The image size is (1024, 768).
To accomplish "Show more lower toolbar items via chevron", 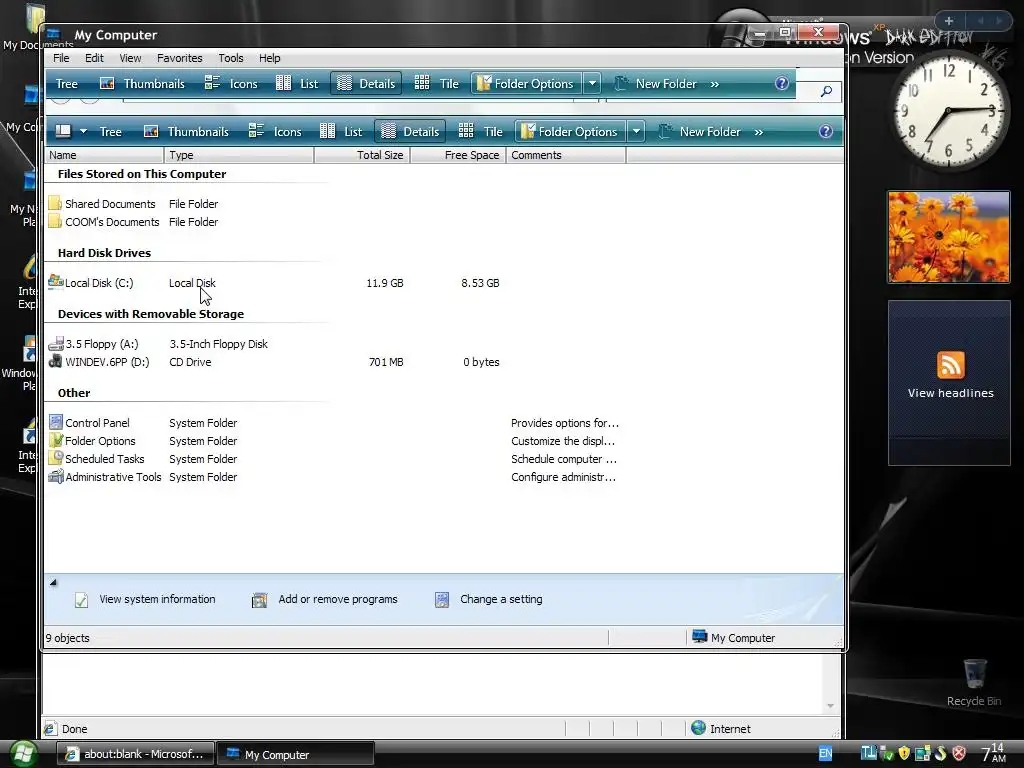I will pyautogui.click(x=758, y=132).
